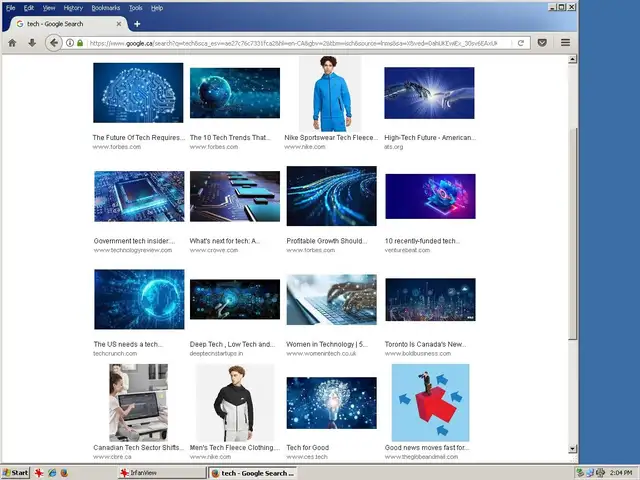This screenshot has width=640, height=480.
Task: Reload the page with the refresh icon
Action: click(x=521, y=43)
